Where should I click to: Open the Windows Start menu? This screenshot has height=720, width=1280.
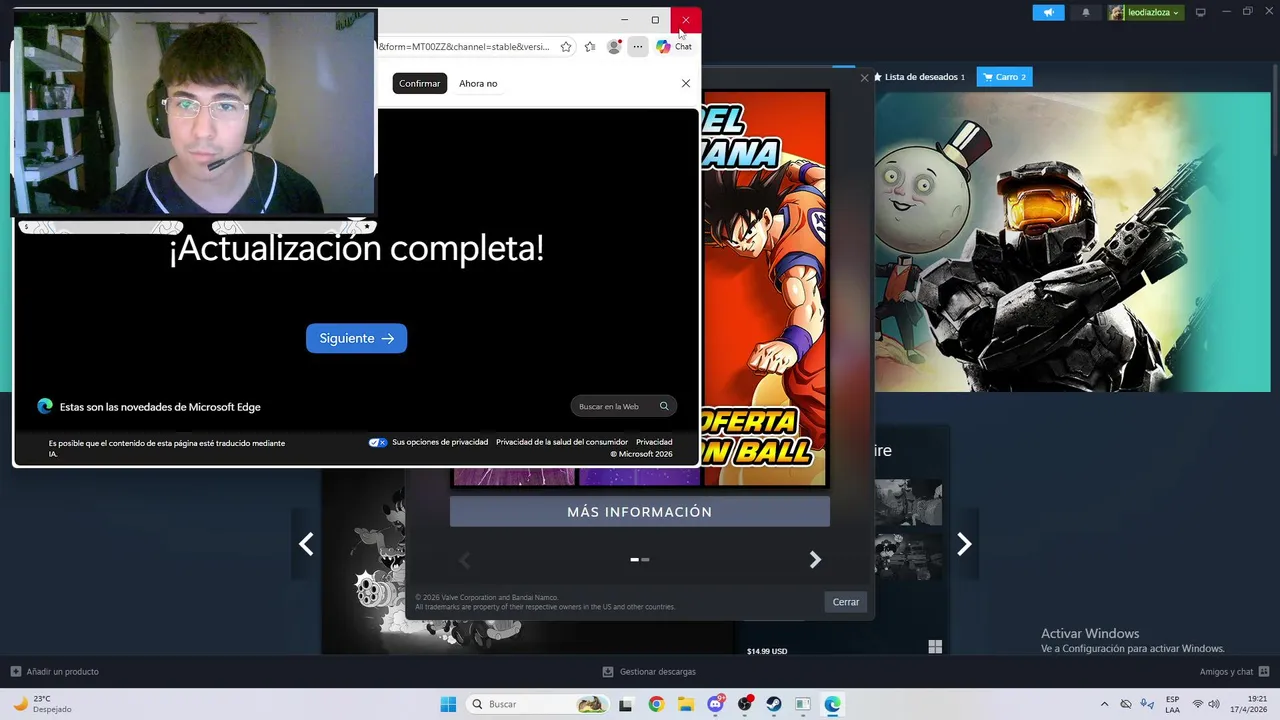click(448, 704)
